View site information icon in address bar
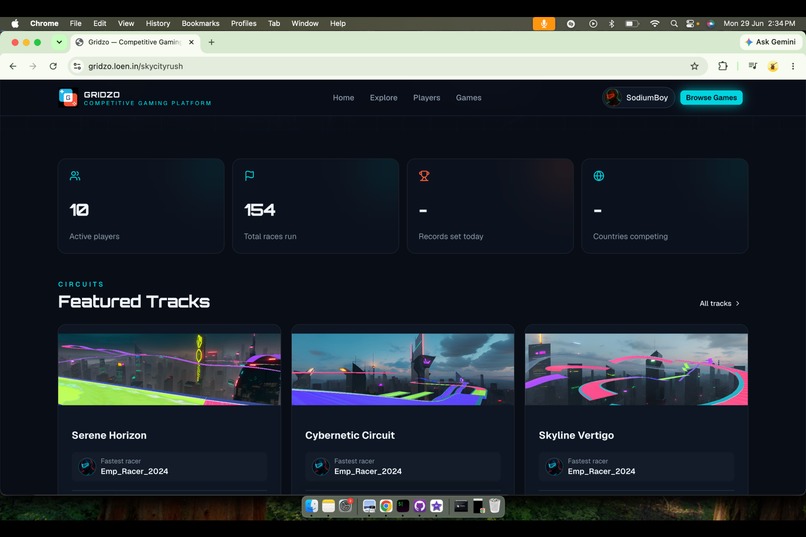Screen dimensions: 806x537 pos(77,66)
